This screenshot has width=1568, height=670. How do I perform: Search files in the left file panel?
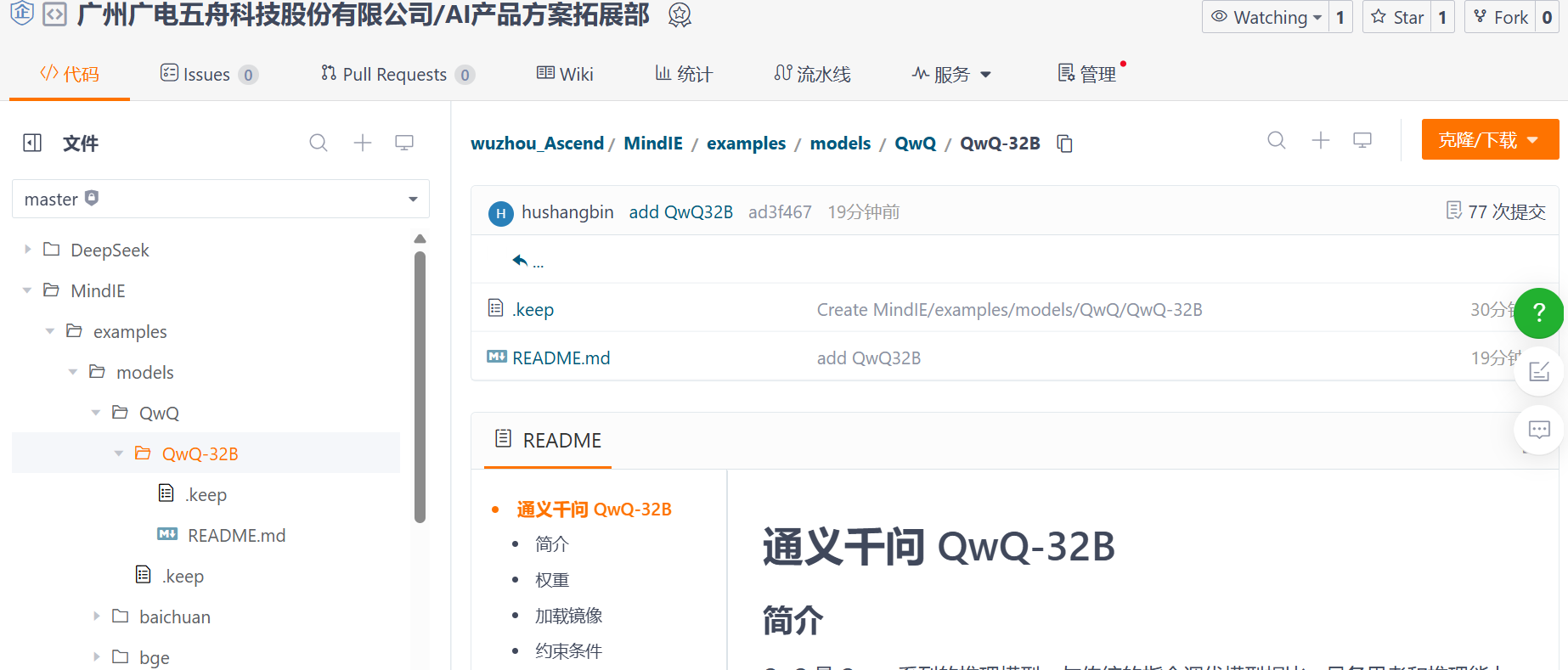coord(319,143)
